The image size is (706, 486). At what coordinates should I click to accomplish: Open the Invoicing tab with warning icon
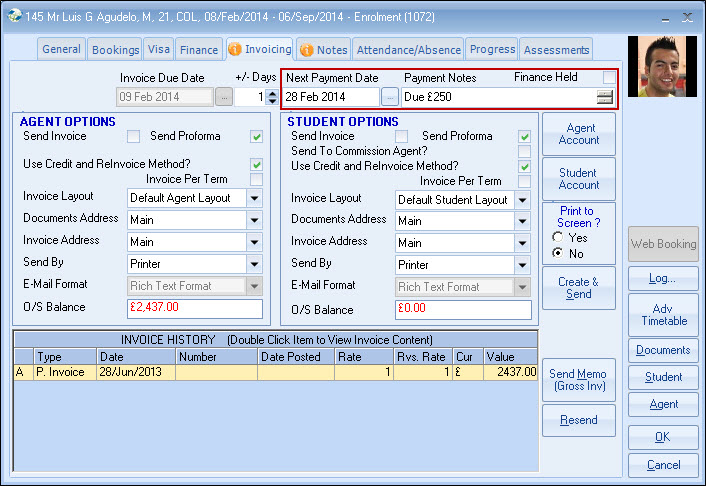tap(260, 48)
